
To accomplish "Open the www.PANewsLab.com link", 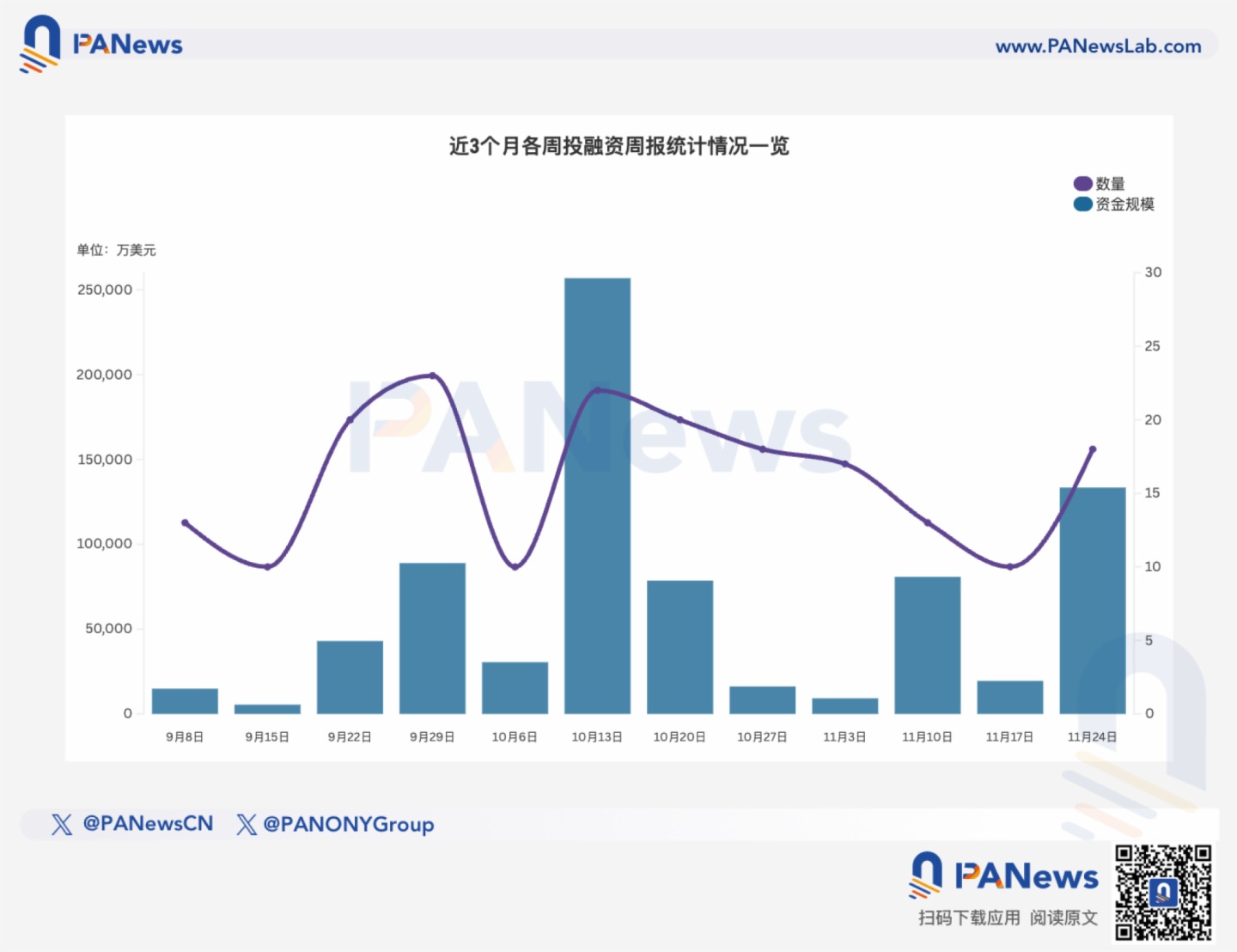I will pyautogui.click(x=1098, y=46).
